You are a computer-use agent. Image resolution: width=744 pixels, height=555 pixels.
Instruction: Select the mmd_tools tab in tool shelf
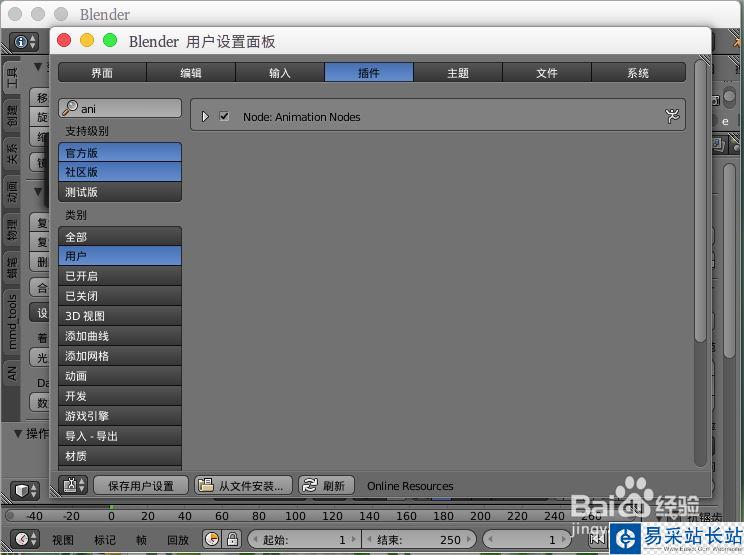click(x=12, y=322)
